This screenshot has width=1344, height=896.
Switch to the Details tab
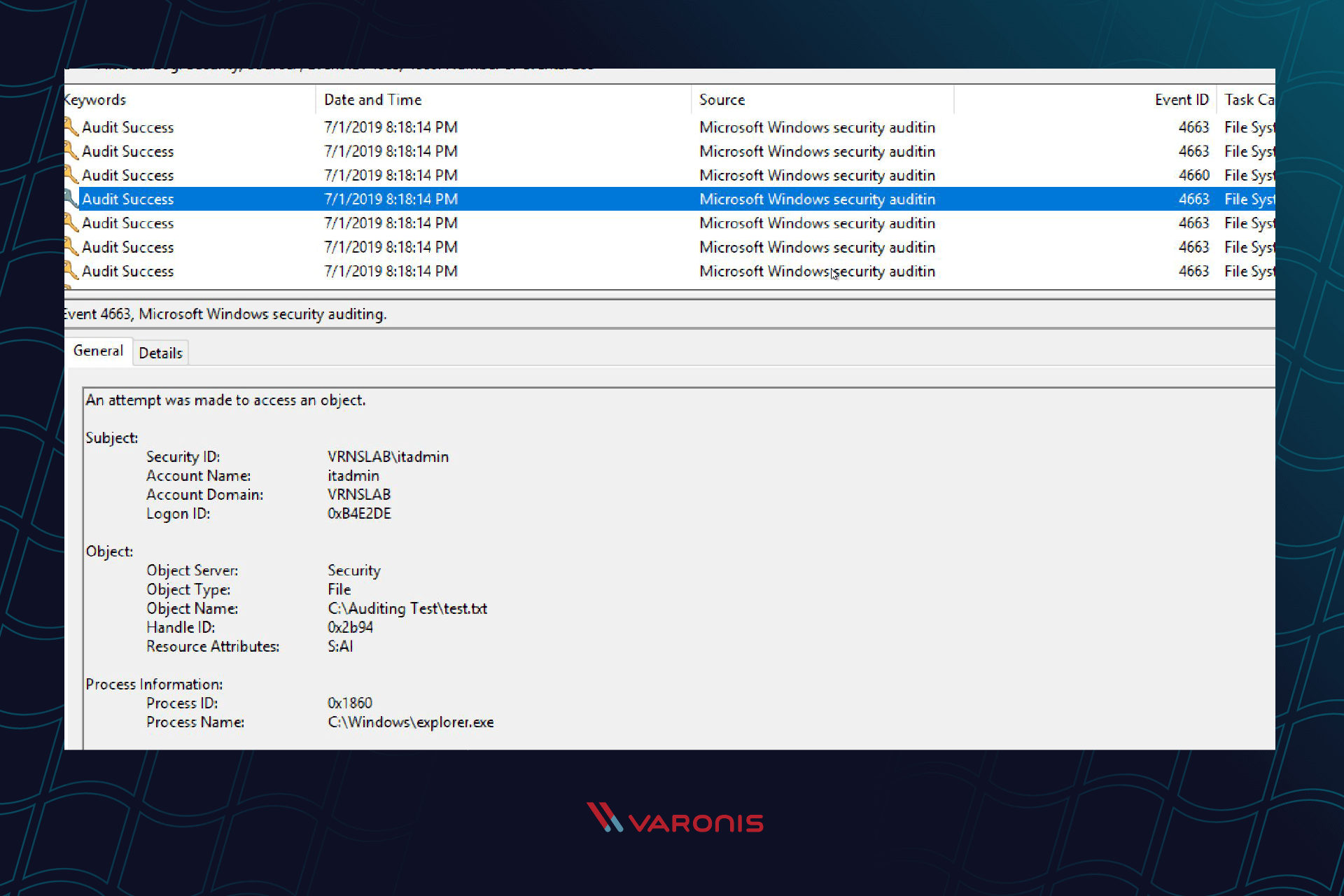tap(159, 352)
